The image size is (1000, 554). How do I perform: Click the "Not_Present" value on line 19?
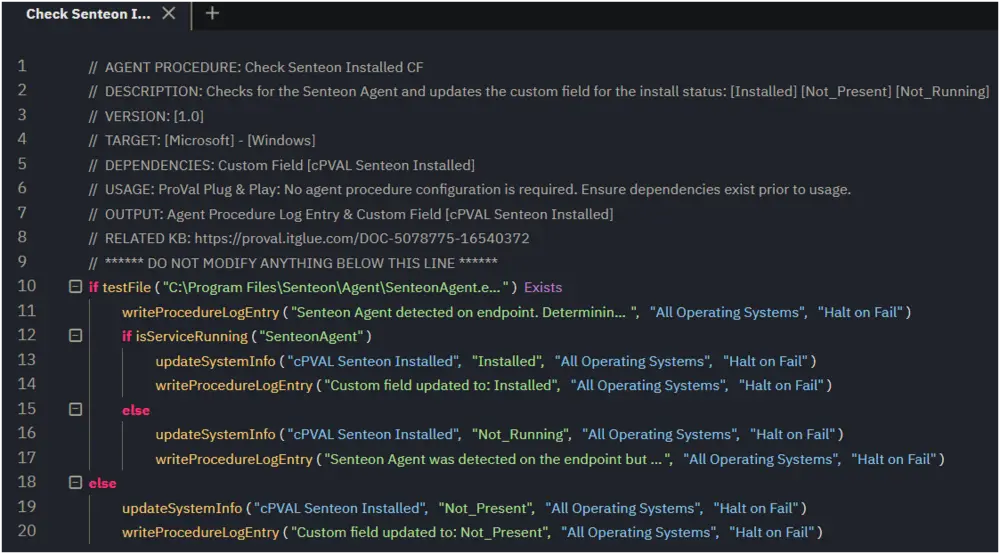[x=486, y=508]
